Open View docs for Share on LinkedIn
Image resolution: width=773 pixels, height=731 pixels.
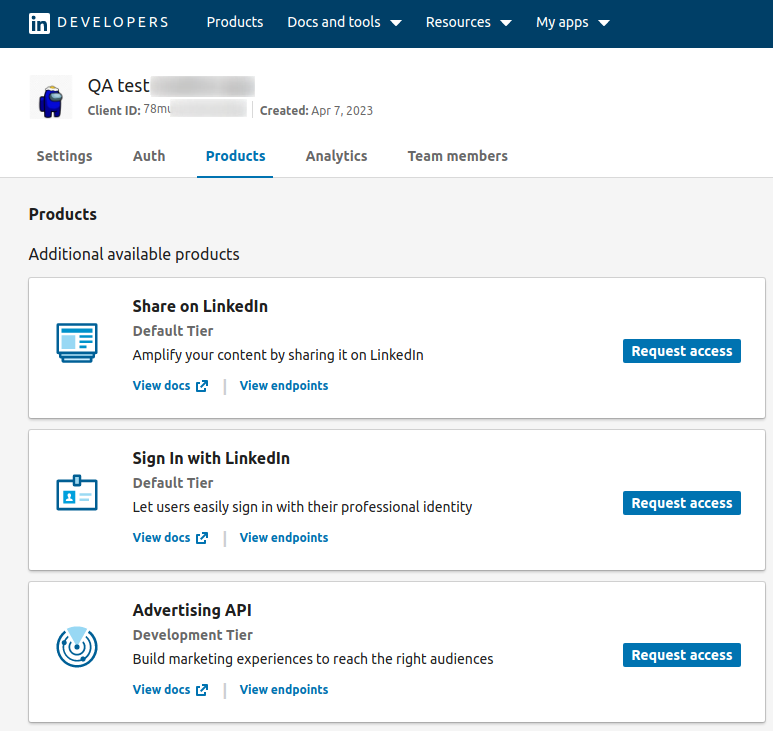point(161,385)
